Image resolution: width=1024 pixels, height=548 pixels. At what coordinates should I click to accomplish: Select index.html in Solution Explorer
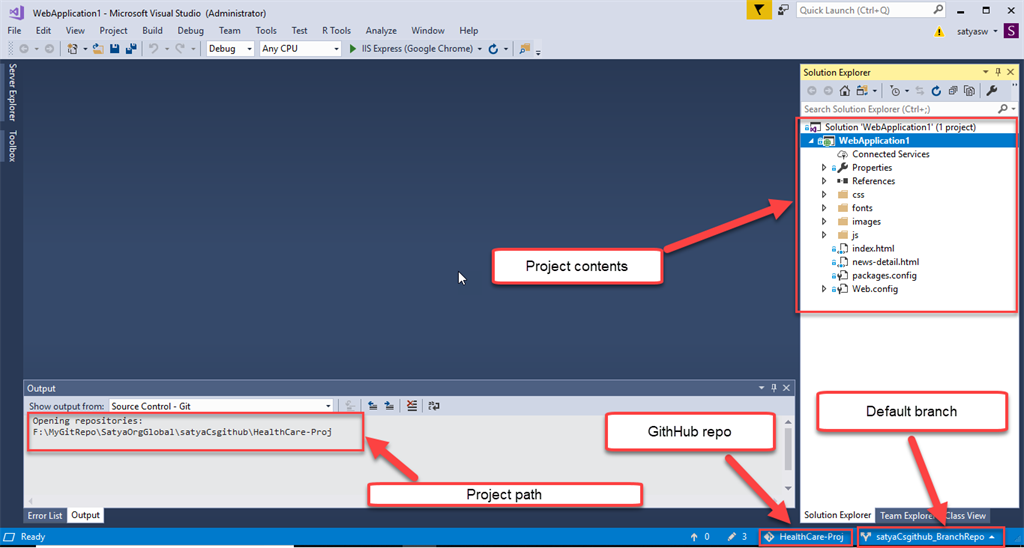[x=873, y=248]
